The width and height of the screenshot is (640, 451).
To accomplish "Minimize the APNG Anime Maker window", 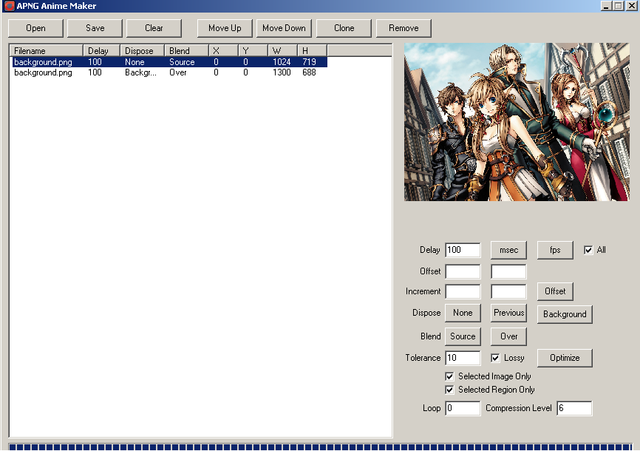I will 606,6.
